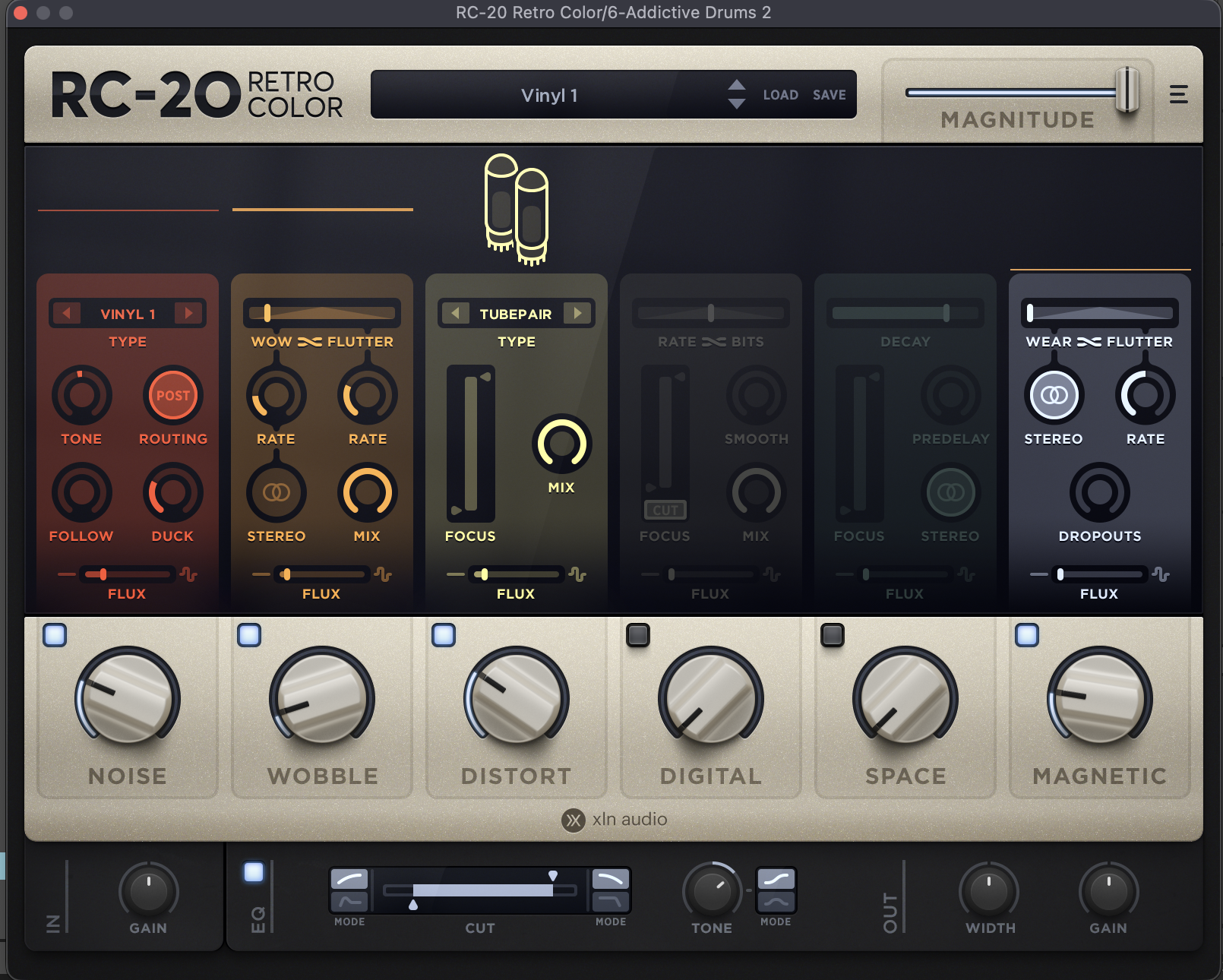Screen dimensions: 1223x980
Task: Click the right arrow to change Vinyl type
Action: tap(190, 313)
